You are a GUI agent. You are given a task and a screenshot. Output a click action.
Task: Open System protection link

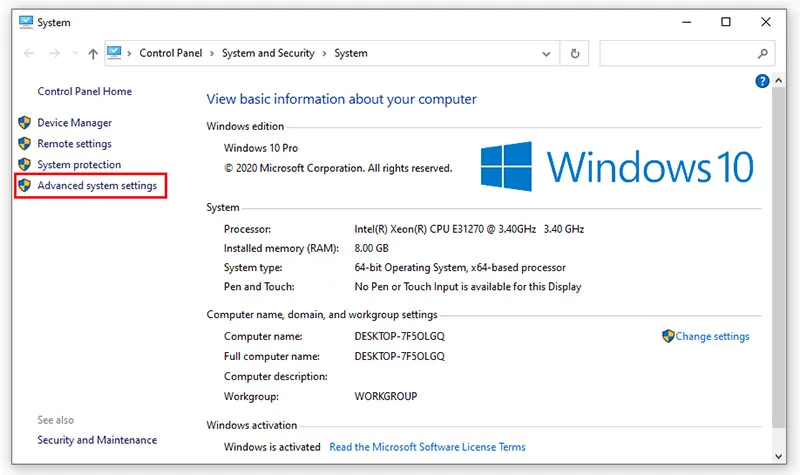(79, 165)
